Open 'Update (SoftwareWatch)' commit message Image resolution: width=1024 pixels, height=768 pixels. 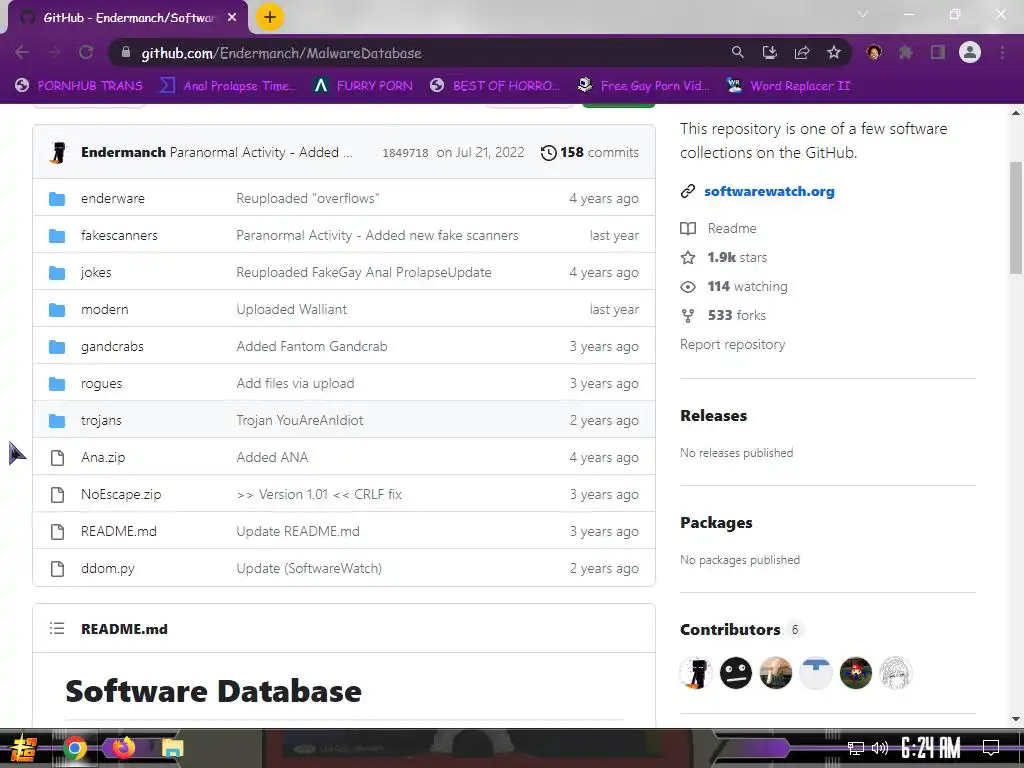[309, 568]
